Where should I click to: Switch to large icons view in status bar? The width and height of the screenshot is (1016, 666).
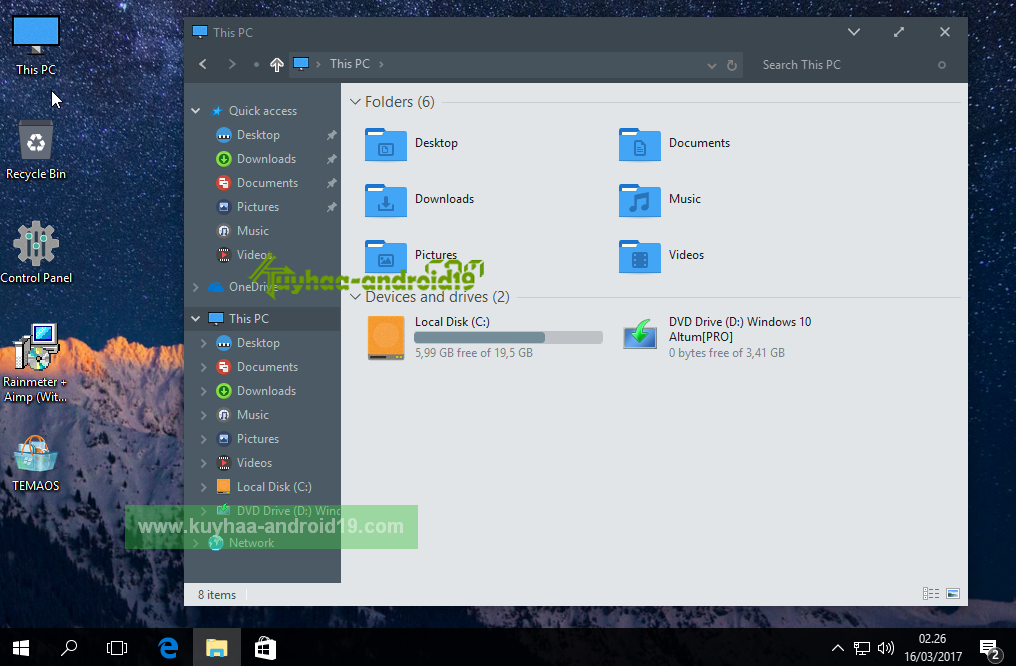pyautogui.click(x=952, y=593)
